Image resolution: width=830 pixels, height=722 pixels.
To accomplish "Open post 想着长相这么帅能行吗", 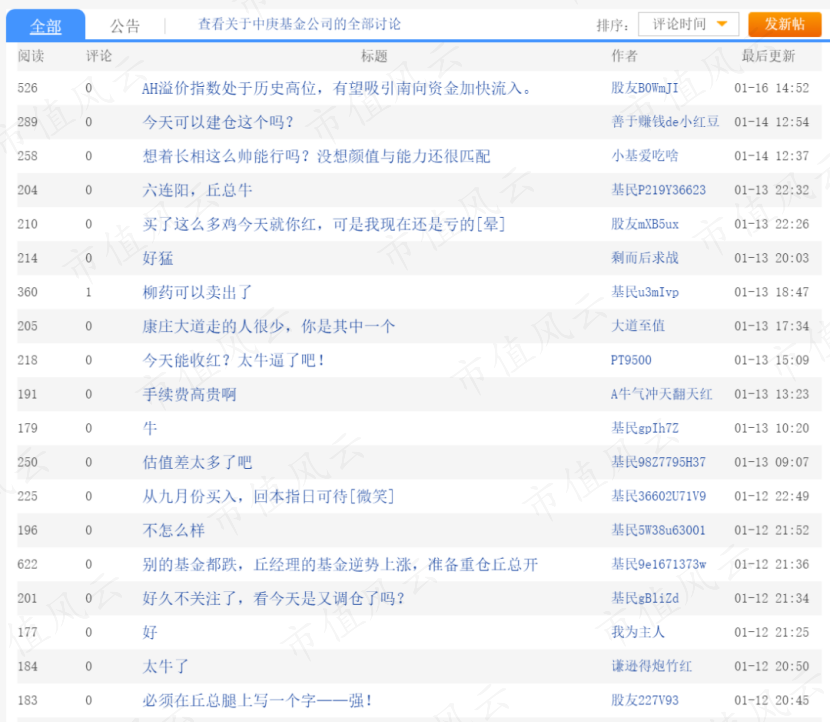I will [316, 156].
